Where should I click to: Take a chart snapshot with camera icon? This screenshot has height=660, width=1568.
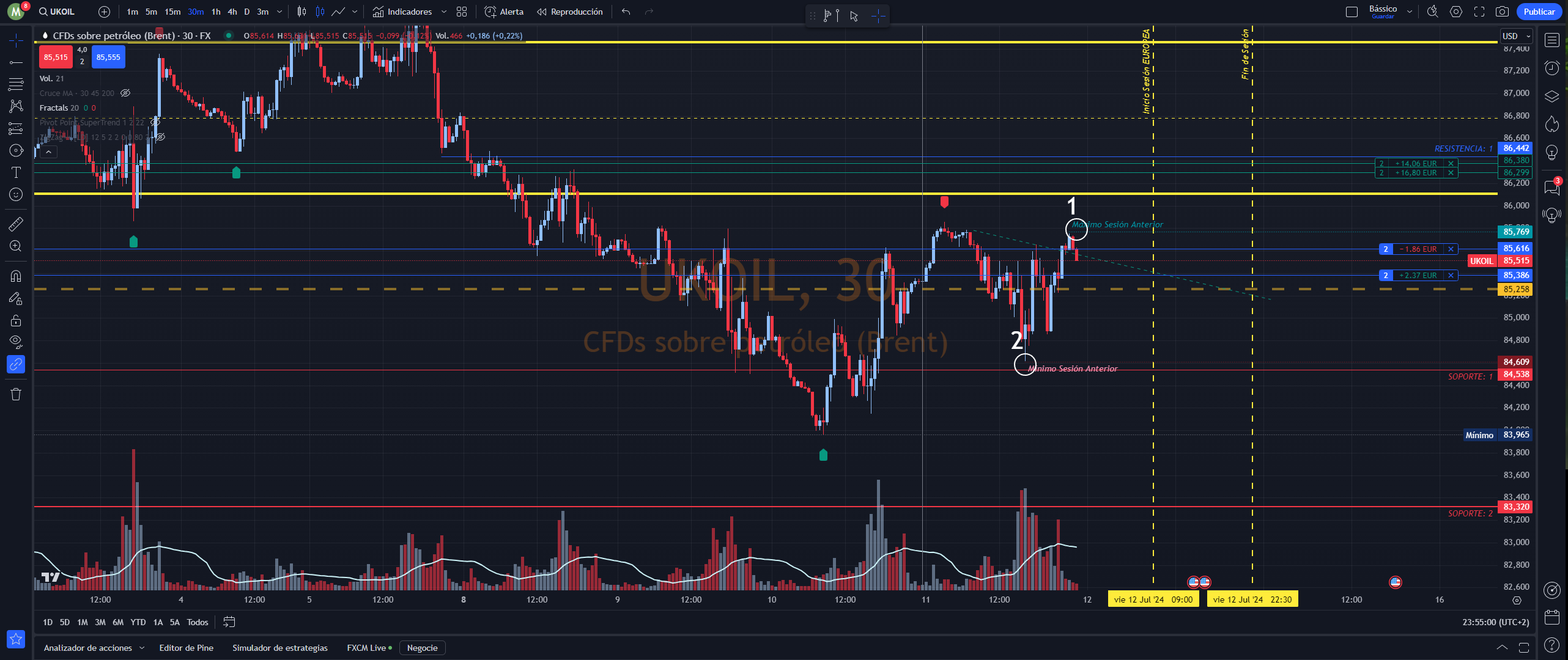click(1501, 12)
